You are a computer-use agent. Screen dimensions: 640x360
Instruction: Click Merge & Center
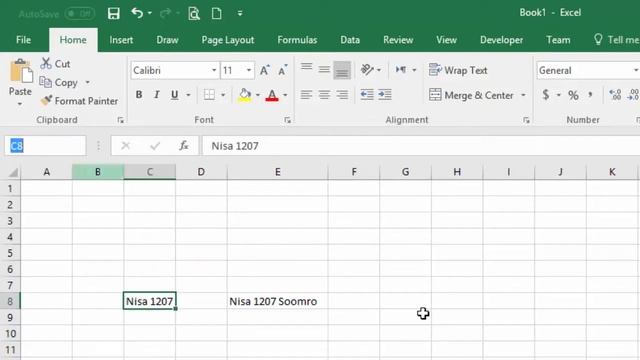pyautogui.click(x=471, y=95)
